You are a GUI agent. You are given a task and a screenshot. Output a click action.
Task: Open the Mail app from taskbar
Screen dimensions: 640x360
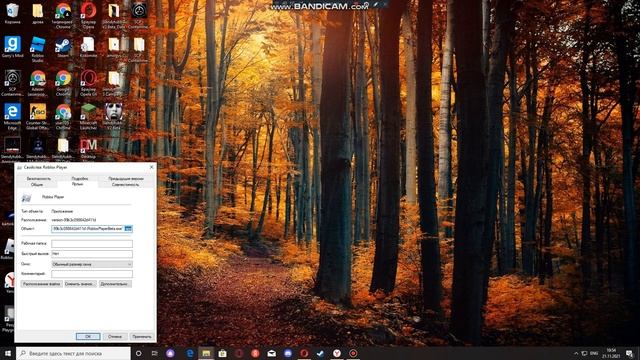pyautogui.click(x=271, y=353)
